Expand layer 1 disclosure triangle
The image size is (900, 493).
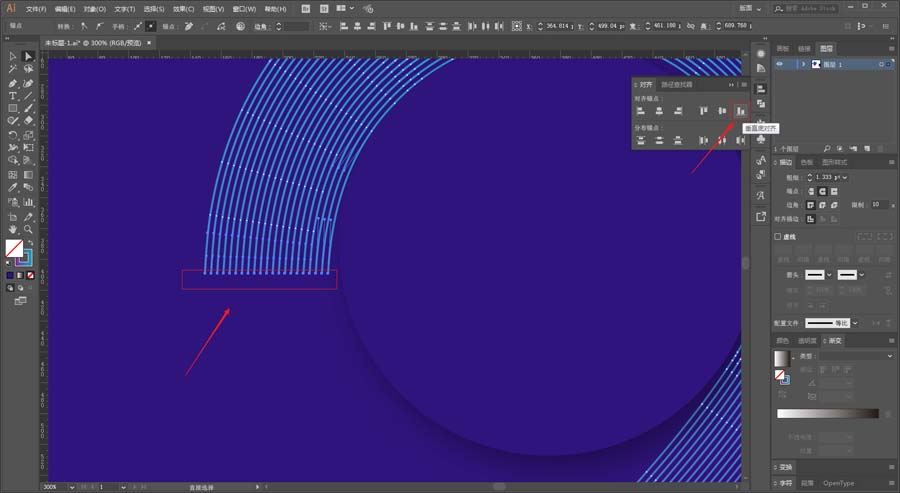tap(803, 64)
